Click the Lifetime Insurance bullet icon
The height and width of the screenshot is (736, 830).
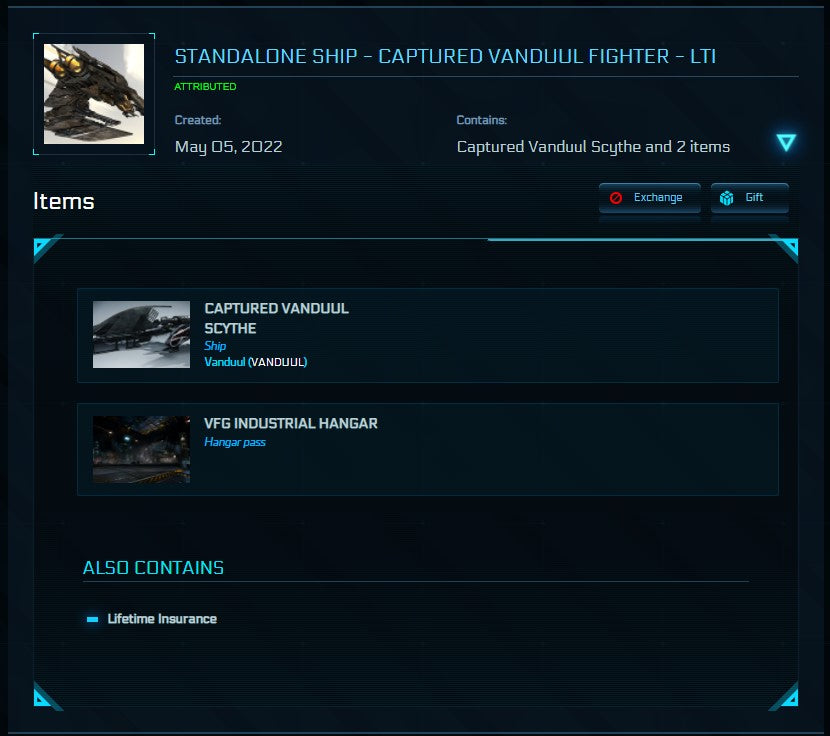pos(92,619)
